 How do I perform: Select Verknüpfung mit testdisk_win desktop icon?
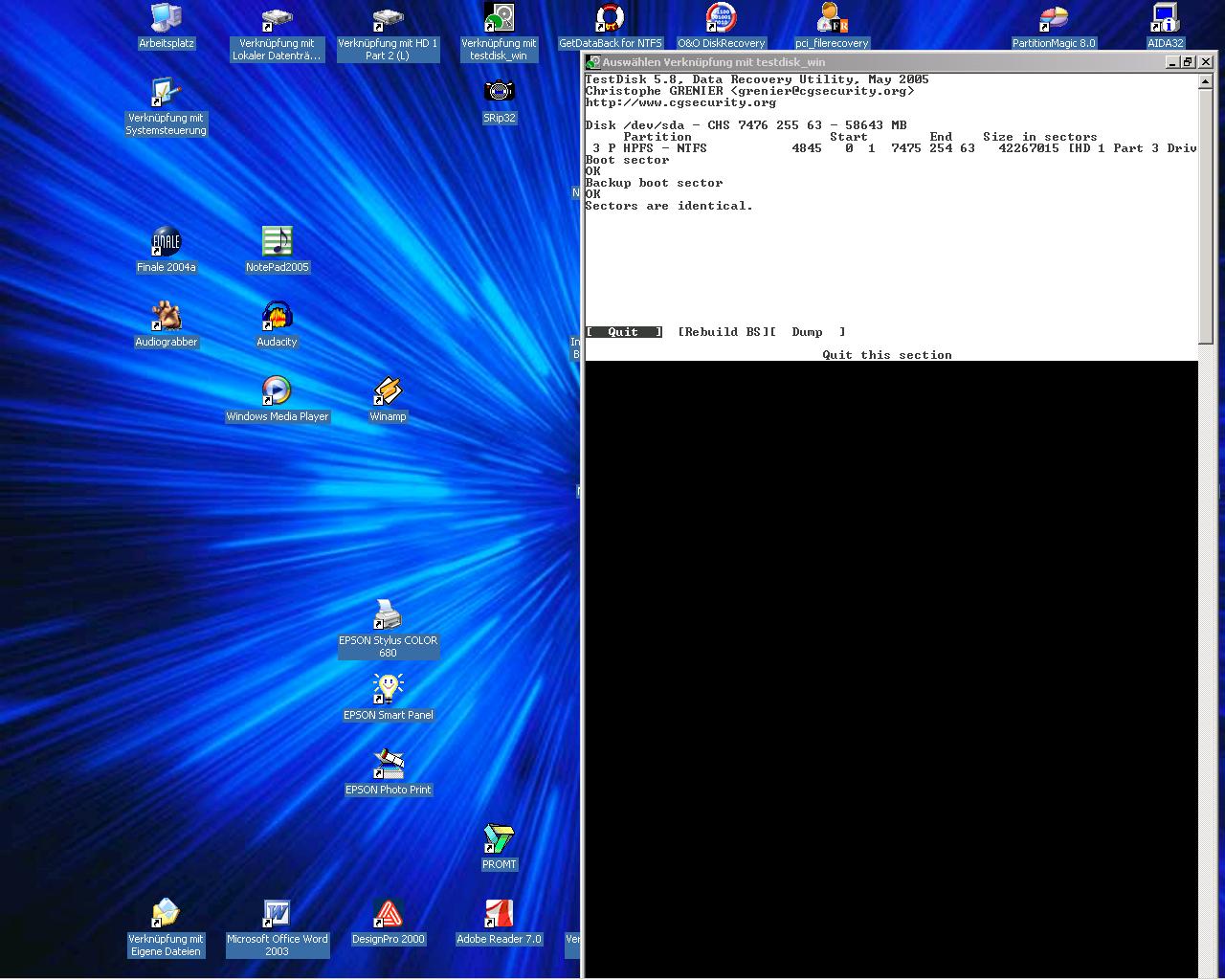[x=499, y=33]
